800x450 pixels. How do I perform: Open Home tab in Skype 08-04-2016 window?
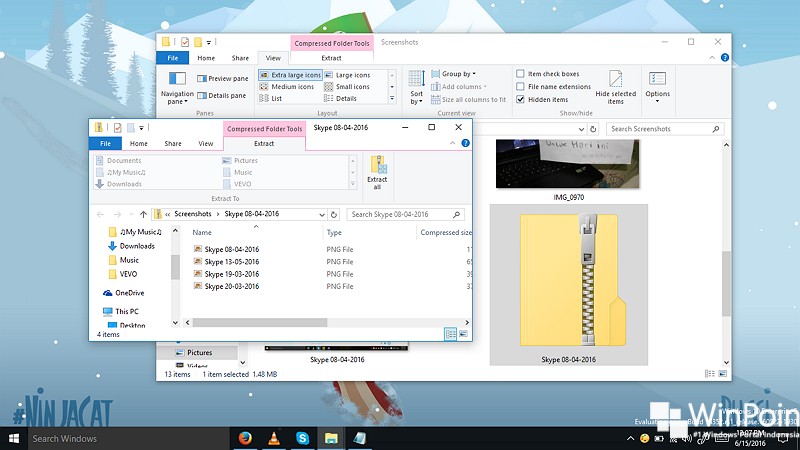coord(138,144)
